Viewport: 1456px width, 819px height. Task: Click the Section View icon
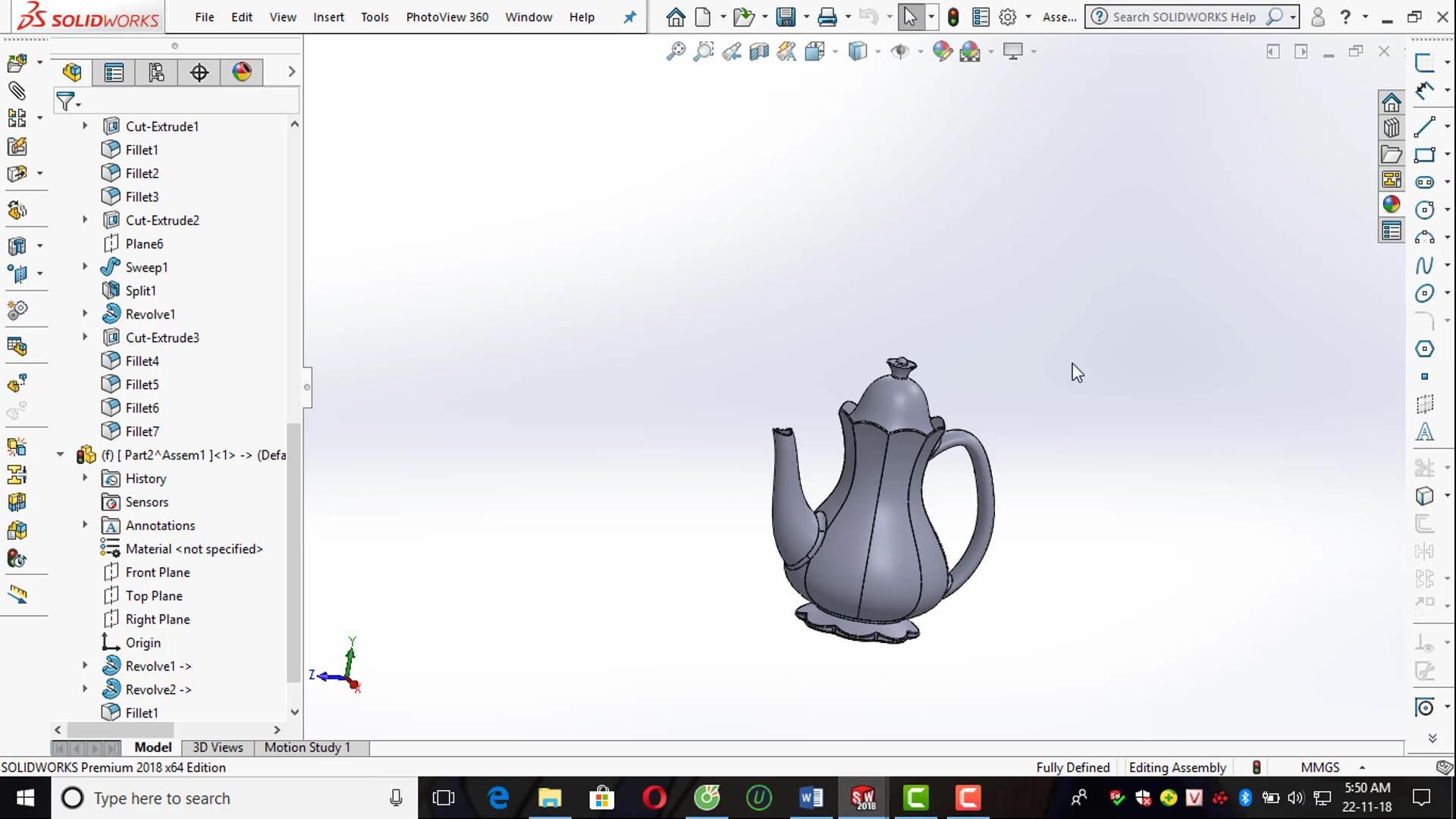click(x=759, y=52)
